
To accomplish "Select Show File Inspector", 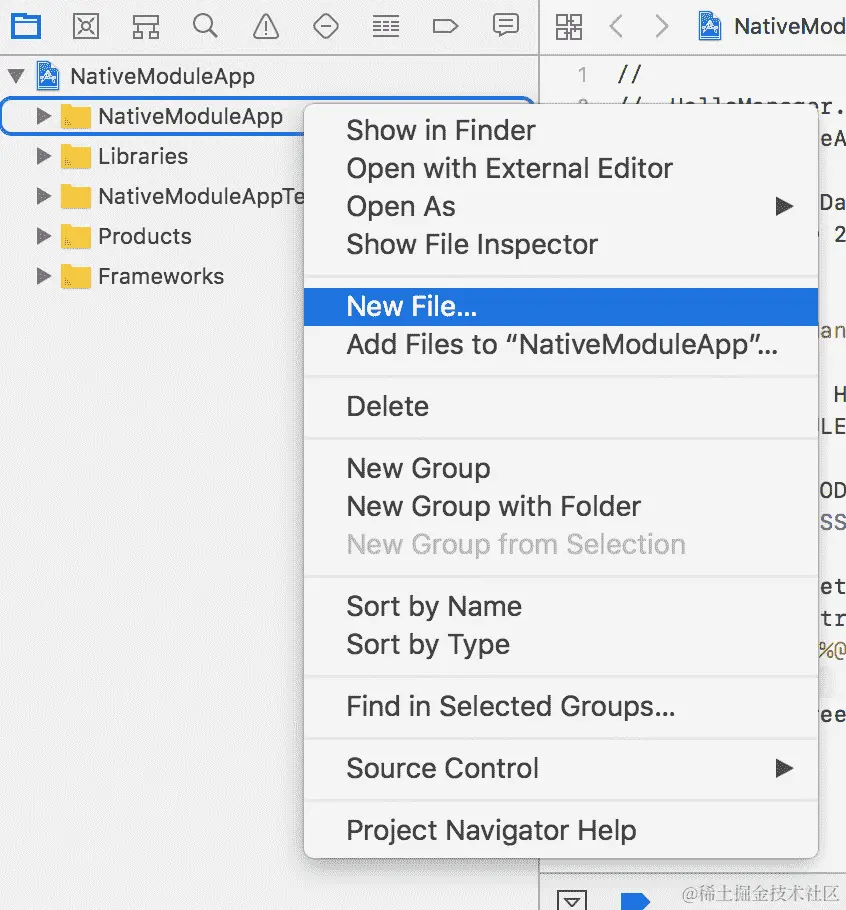I will pos(561,244).
